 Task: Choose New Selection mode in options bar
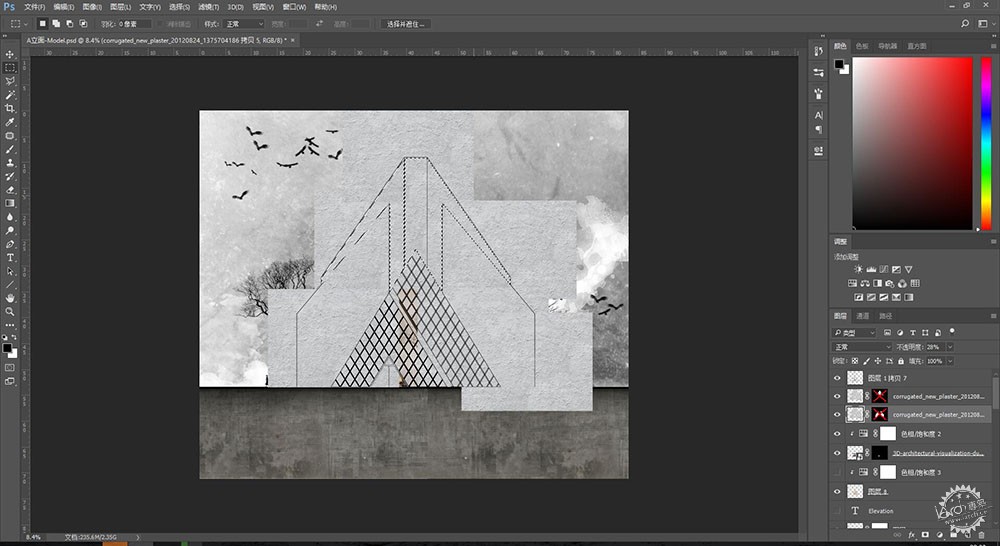(43, 24)
